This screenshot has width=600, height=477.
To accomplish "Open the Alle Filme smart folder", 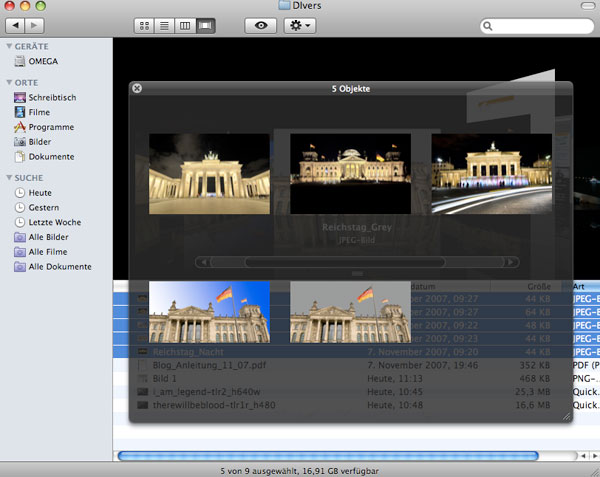I will [41, 252].
